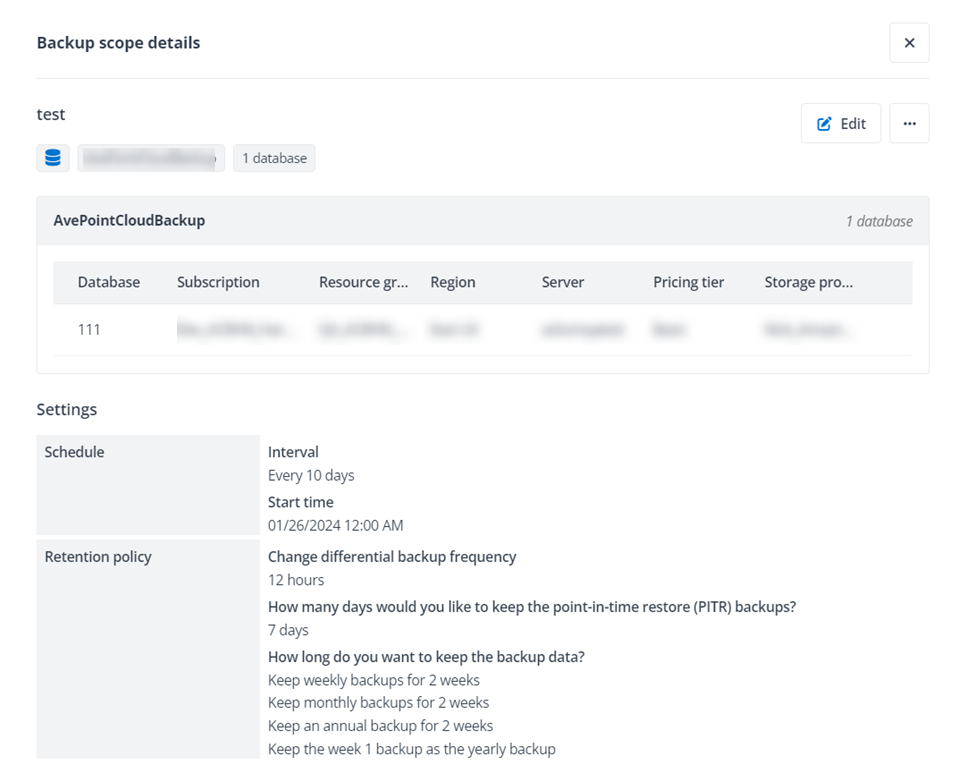This screenshot has width=957, height=773.
Task: Click the masked database source badge
Action: [151, 157]
